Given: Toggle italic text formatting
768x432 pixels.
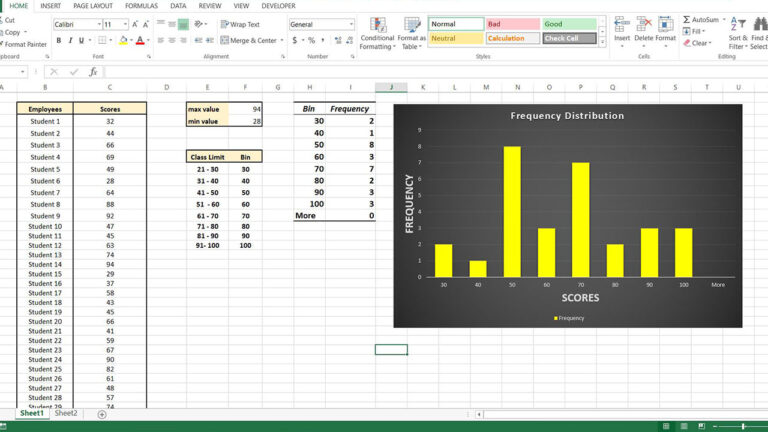Looking at the screenshot, I should pos(70,41).
